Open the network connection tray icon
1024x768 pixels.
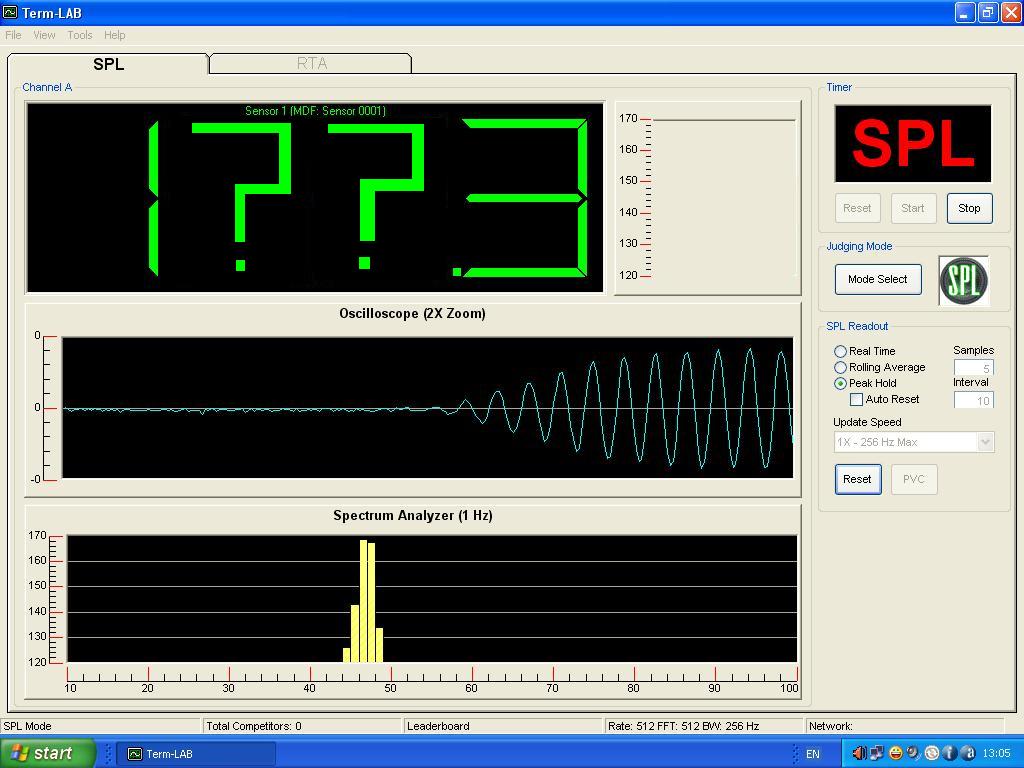(876, 753)
